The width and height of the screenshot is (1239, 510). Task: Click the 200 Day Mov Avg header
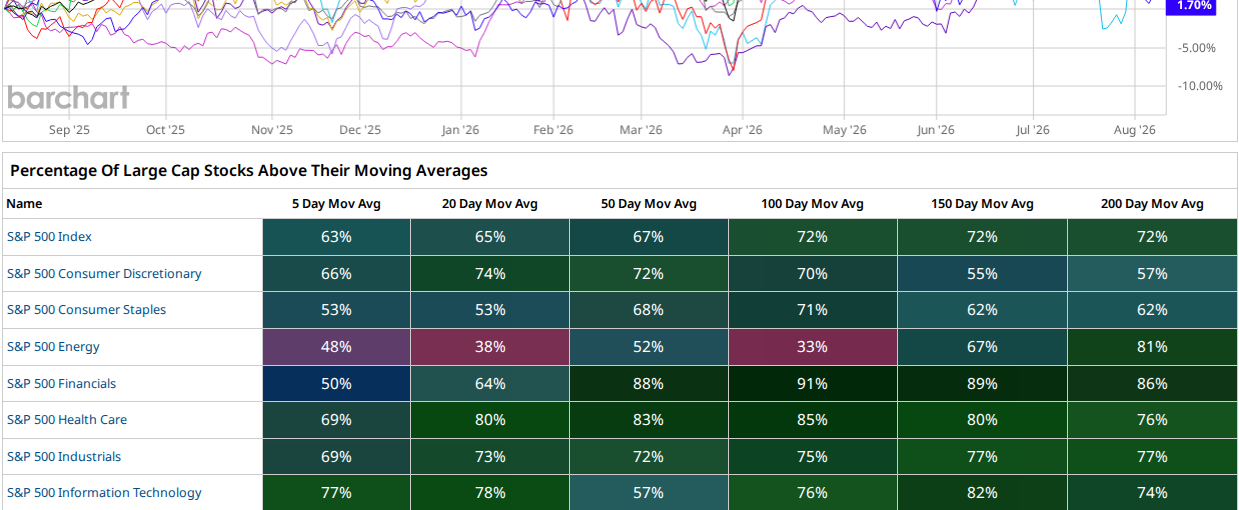point(1152,203)
